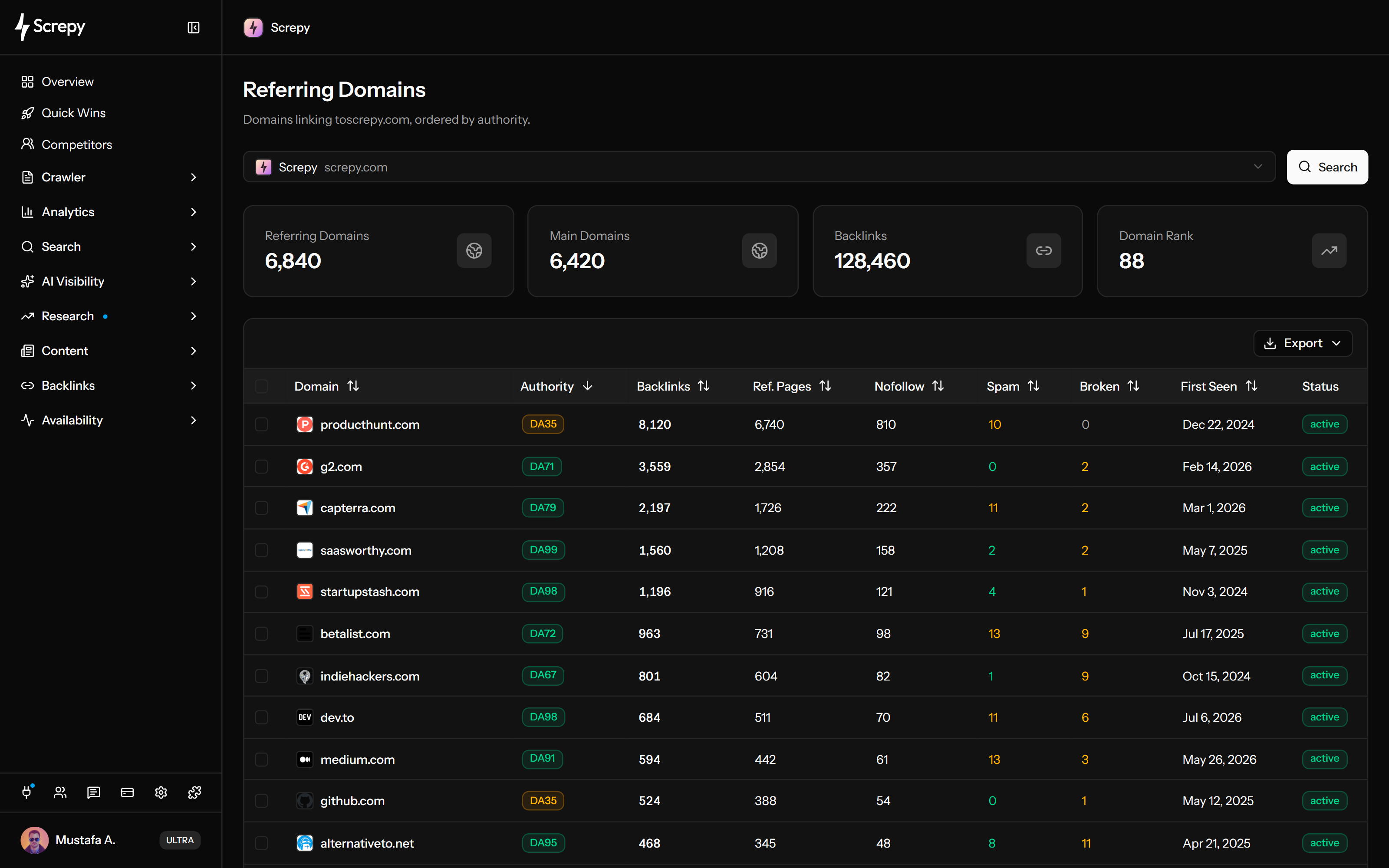
Task: Click the ULTRA plan badge
Action: [180, 840]
